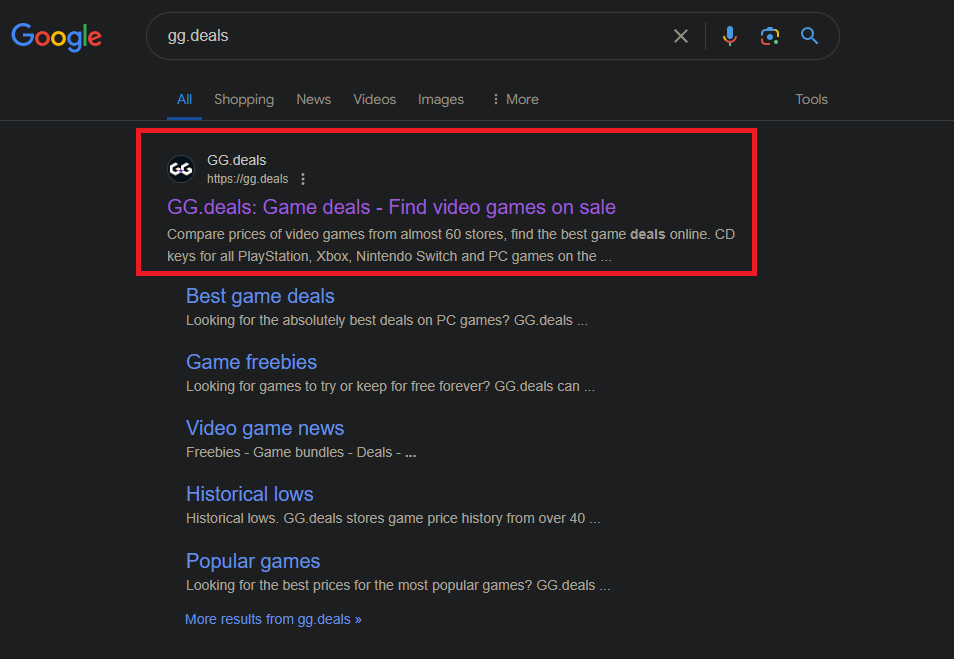Click the GG.deals site name above the URL

coord(236,160)
